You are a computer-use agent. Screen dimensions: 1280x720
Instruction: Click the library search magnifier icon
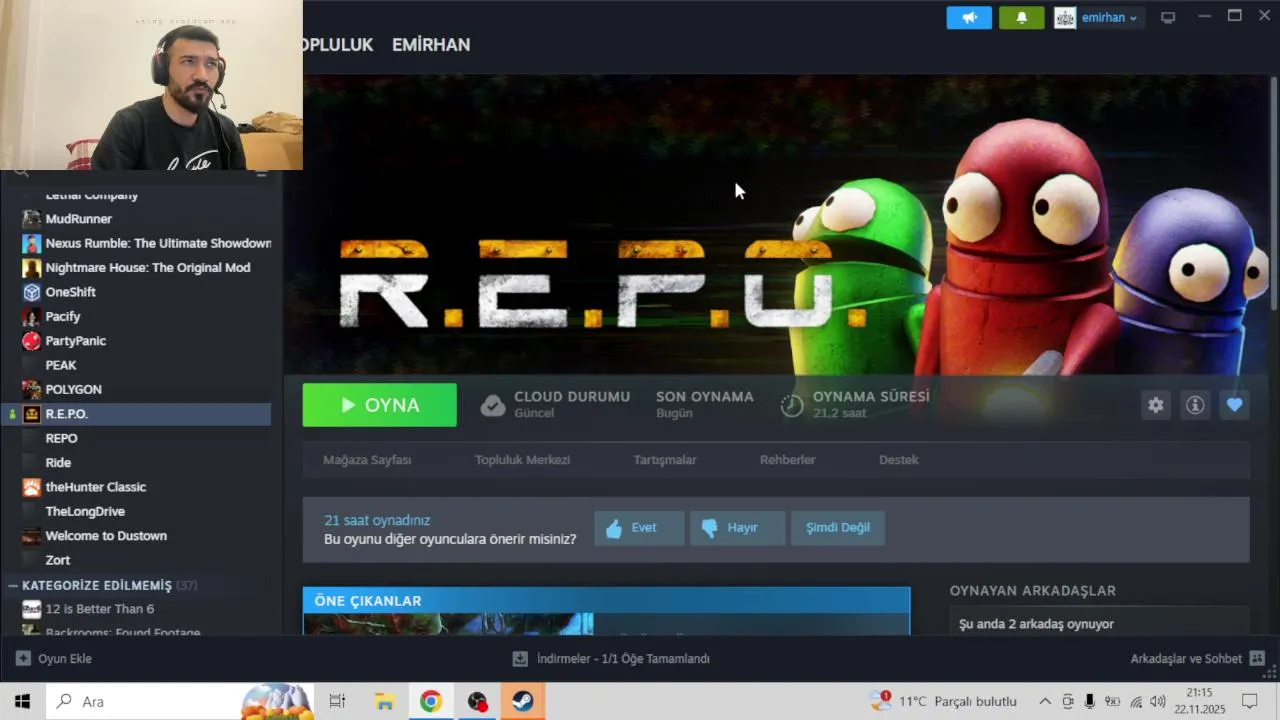coord(22,173)
